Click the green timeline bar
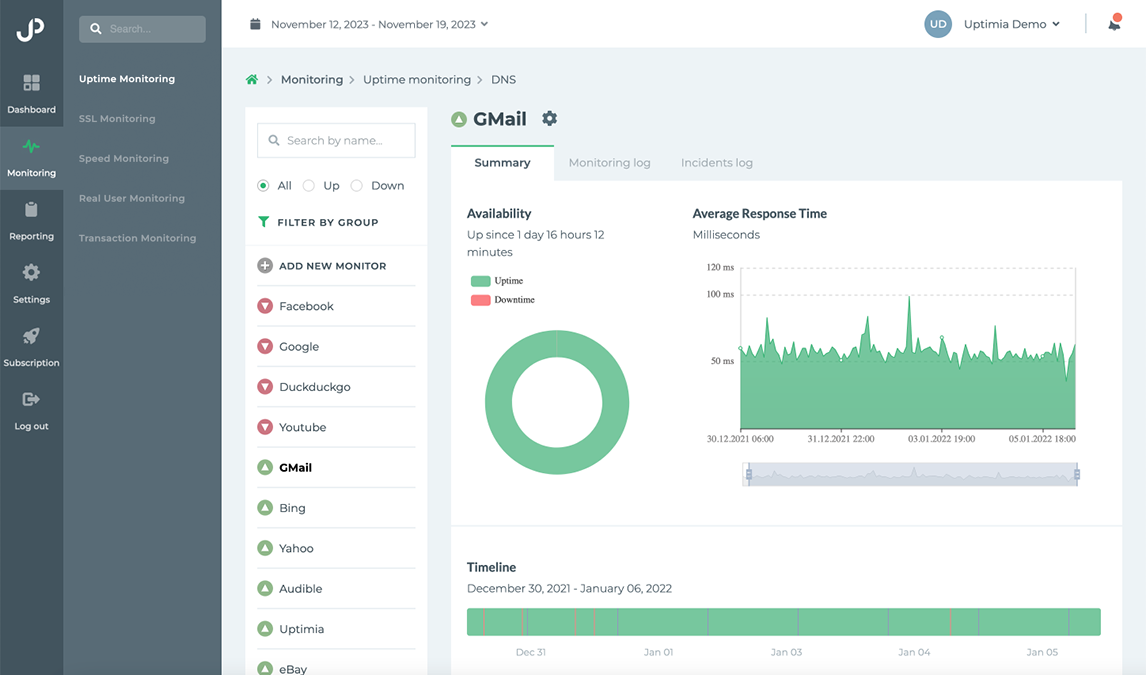This screenshot has height=675, width=1146. coord(783,622)
